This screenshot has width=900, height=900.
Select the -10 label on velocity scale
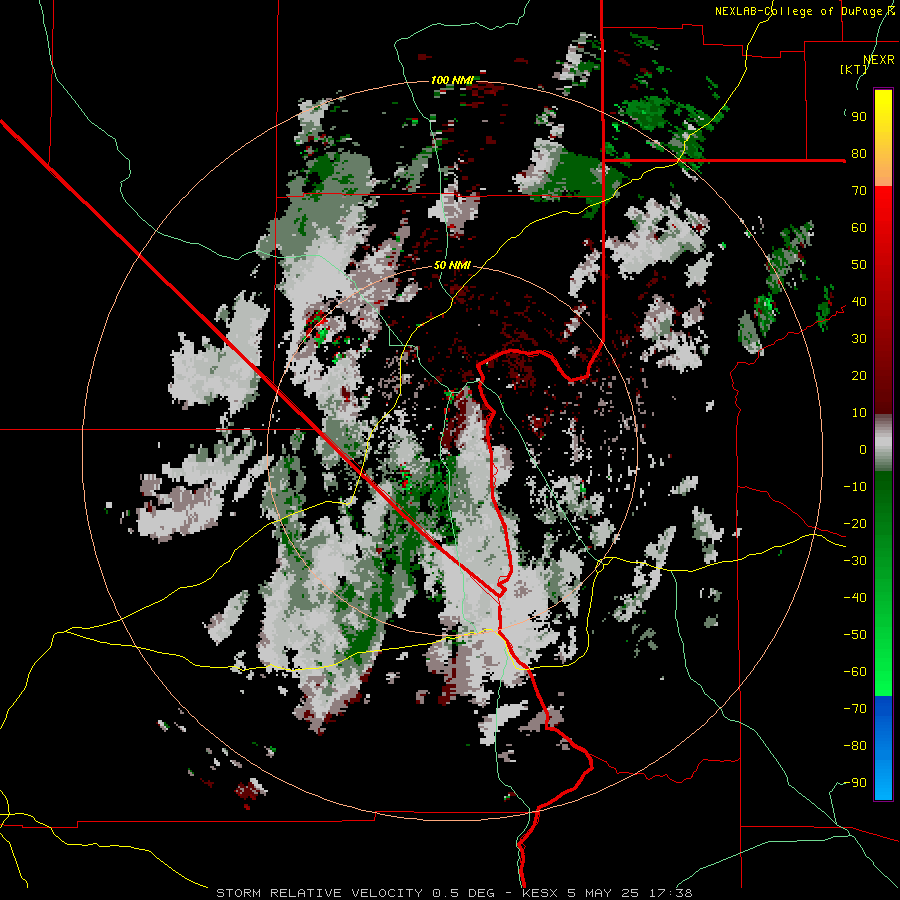click(x=855, y=487)
